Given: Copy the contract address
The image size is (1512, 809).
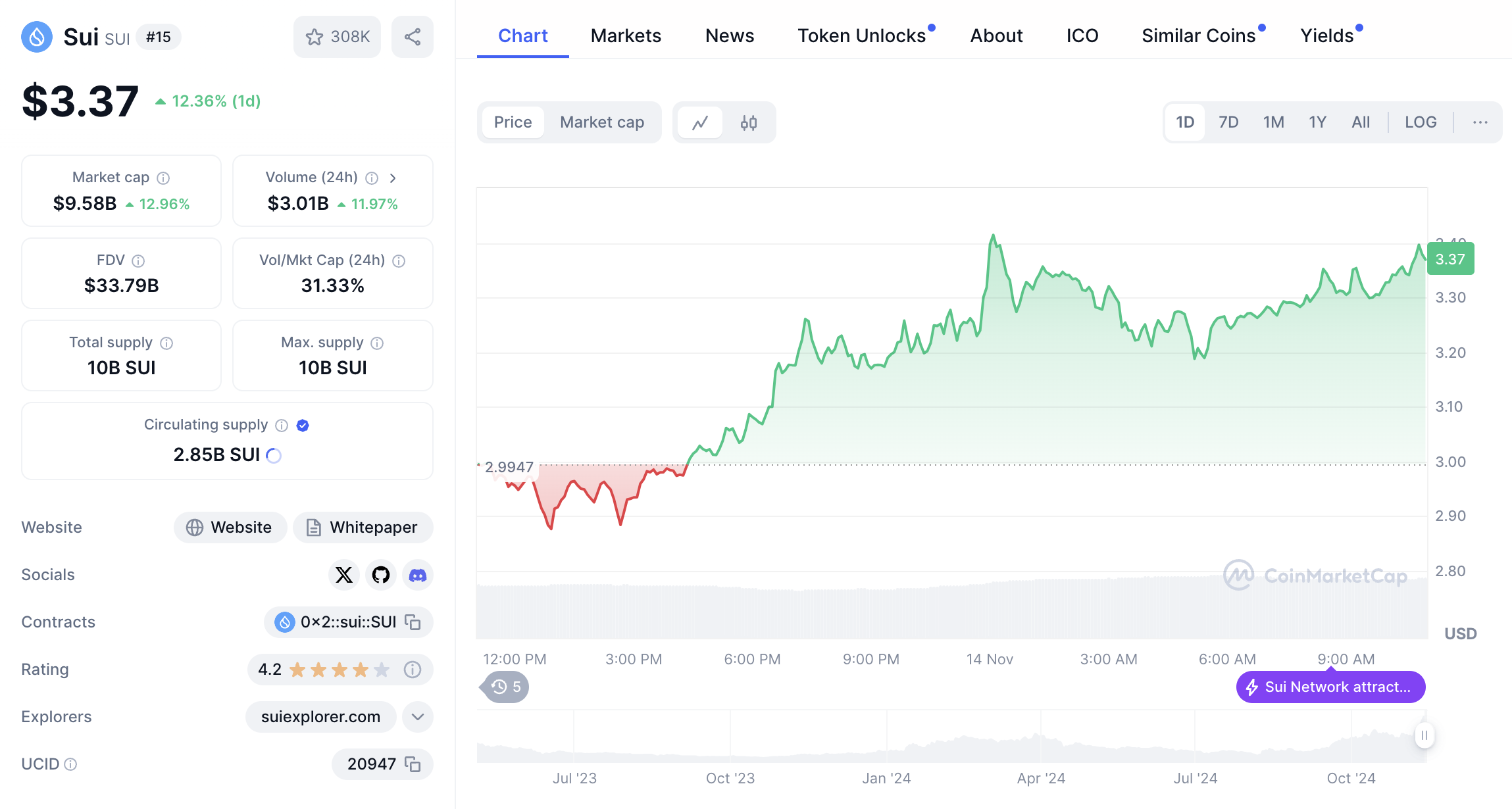Looking at the screenshot, I should tap(413, 622).
